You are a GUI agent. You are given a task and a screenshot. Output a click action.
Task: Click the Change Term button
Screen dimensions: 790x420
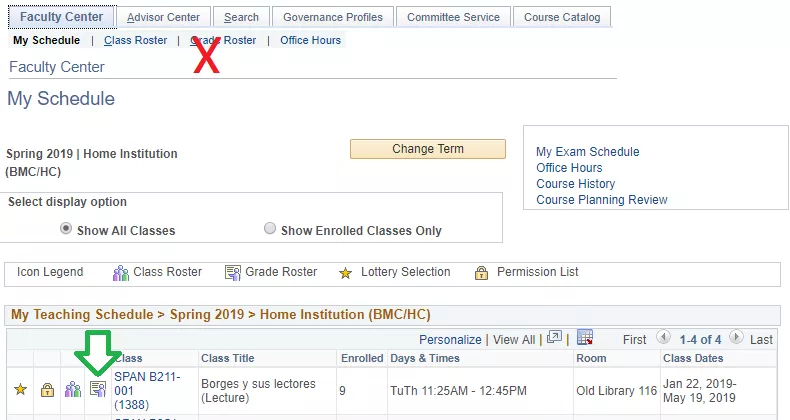coord(428,149)
